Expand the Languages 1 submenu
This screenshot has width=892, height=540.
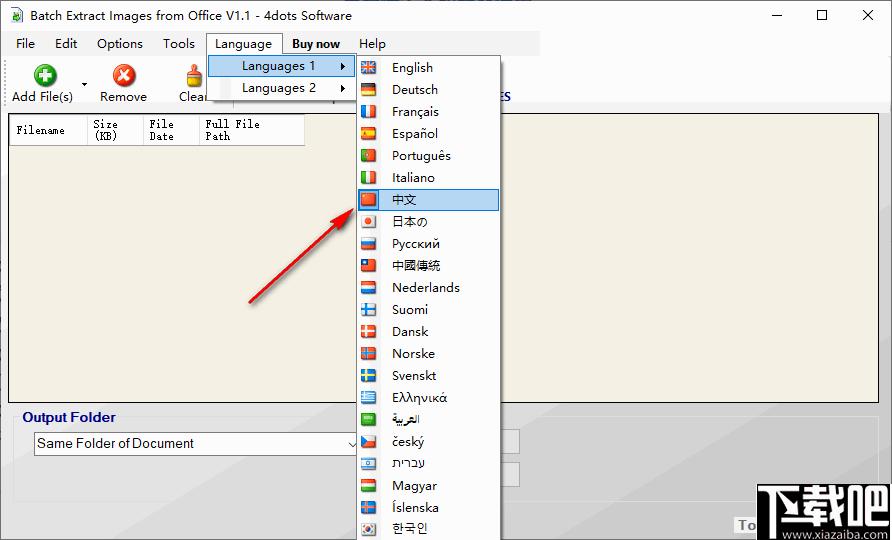(282, 66)
